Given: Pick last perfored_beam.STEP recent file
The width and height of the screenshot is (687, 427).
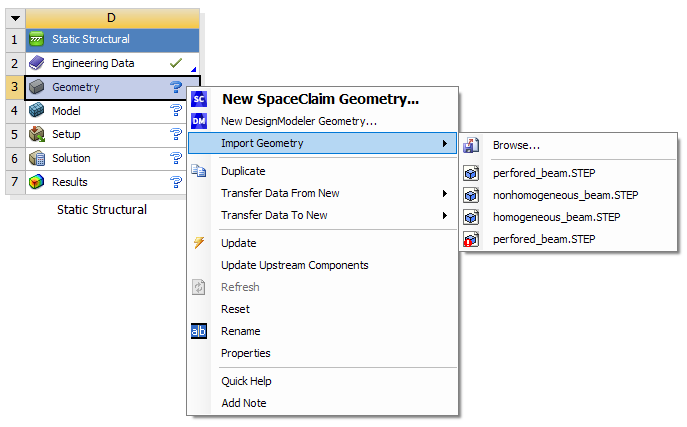Looking at the screenshot, I should [568, 239].
